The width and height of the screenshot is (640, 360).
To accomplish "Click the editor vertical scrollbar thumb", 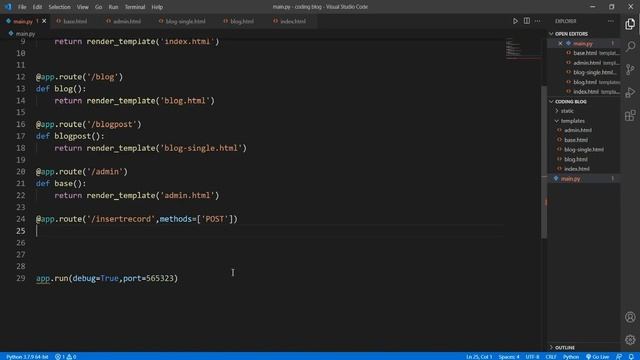I will [x=544, y=162].
